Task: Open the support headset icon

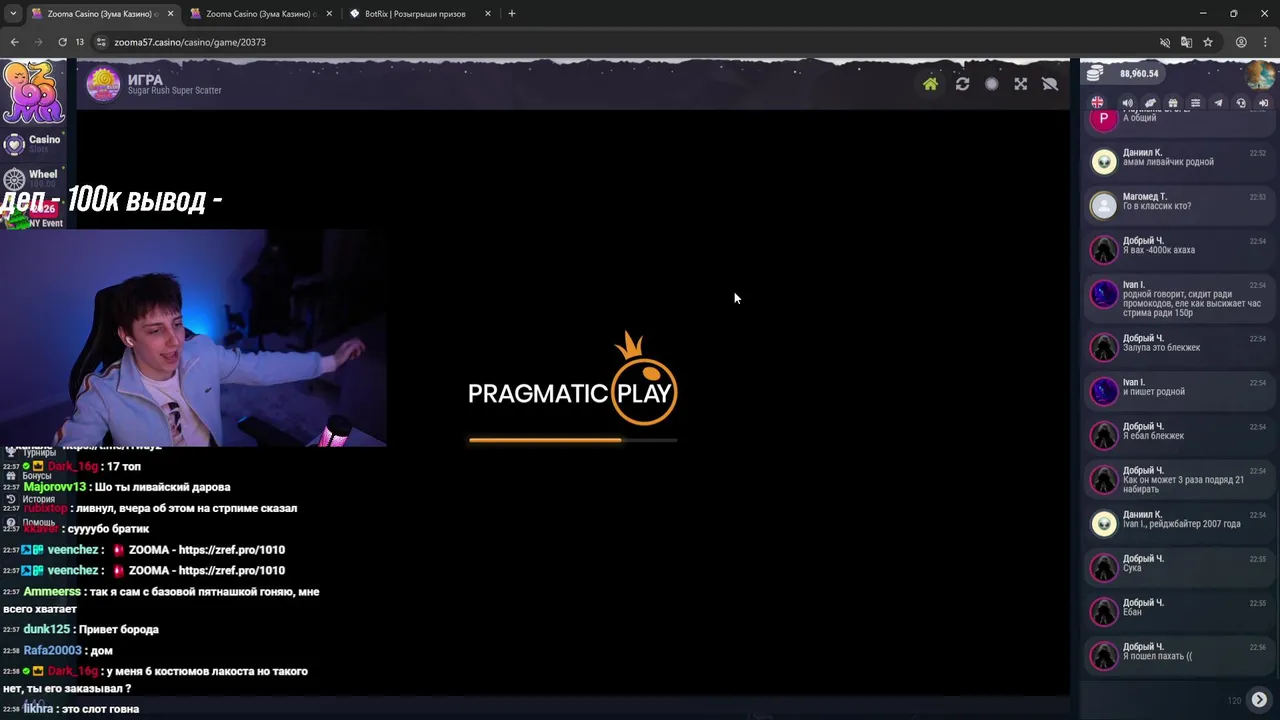Action: [1241, 103]
